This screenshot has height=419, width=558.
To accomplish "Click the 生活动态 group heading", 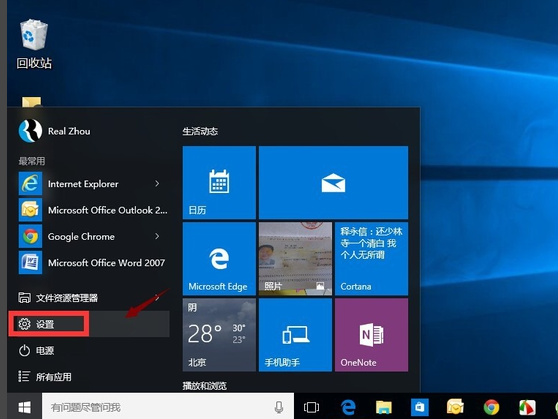I will [200, 131].
